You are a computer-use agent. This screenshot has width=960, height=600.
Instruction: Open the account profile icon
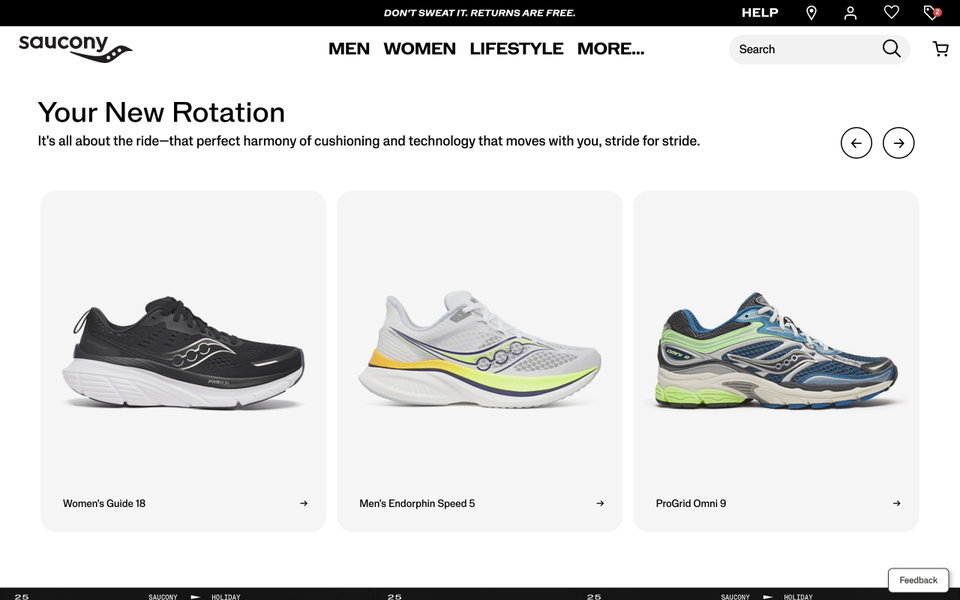click(850, 13)
